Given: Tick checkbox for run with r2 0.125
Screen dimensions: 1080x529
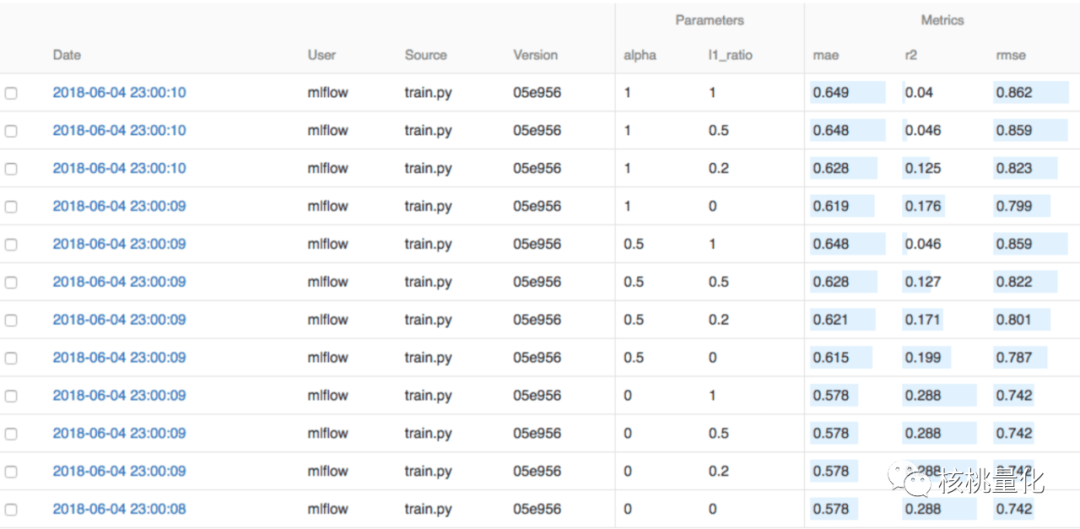Looking at the screenshot, I should click(x=11, y=169).
